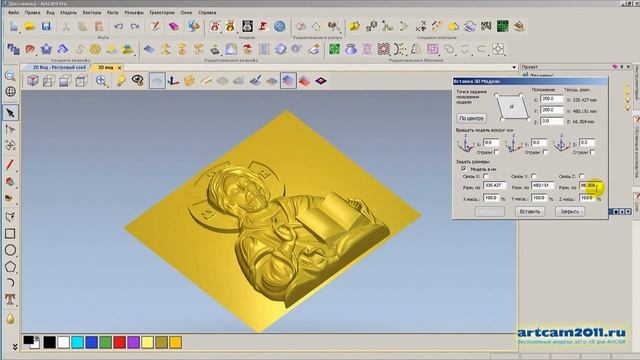Click the Undo arrow icon
The width and height of the screenshot is (640, 360).
(118, 27)
